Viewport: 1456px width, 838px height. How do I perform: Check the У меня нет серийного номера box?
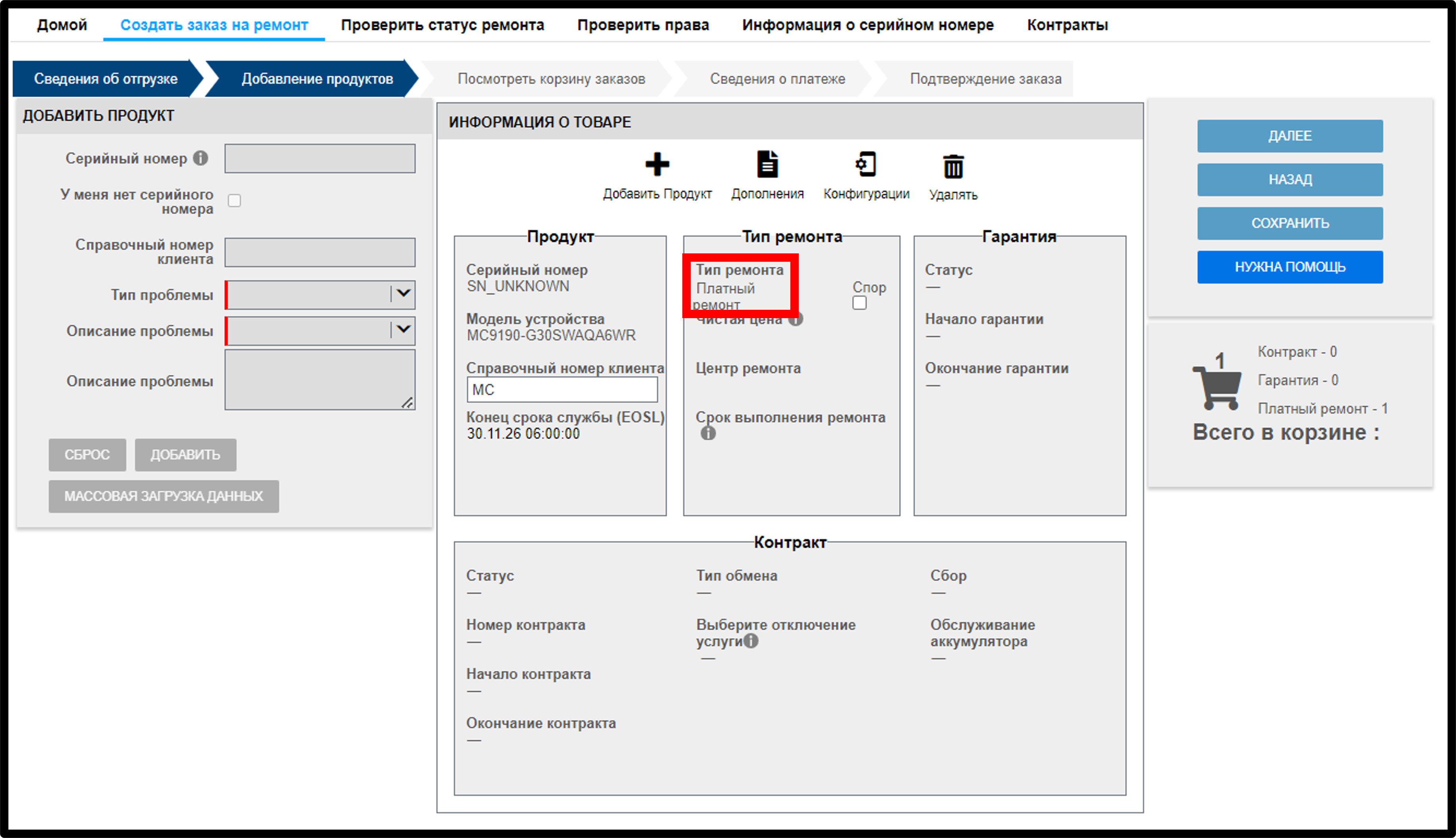pos(234,201)
